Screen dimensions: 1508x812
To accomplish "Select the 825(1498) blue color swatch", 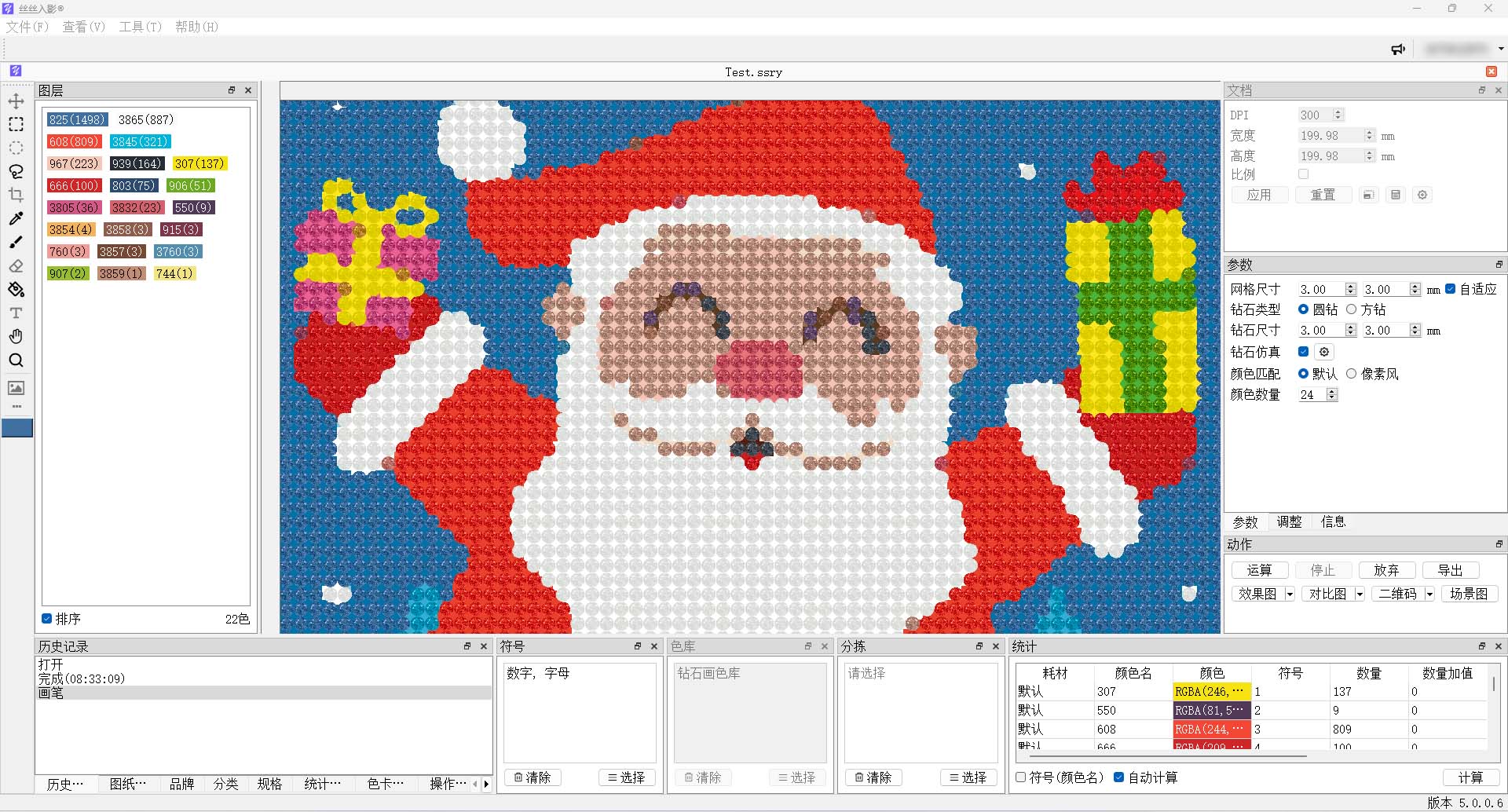I will pyautogui.click(x=77, y=119).
